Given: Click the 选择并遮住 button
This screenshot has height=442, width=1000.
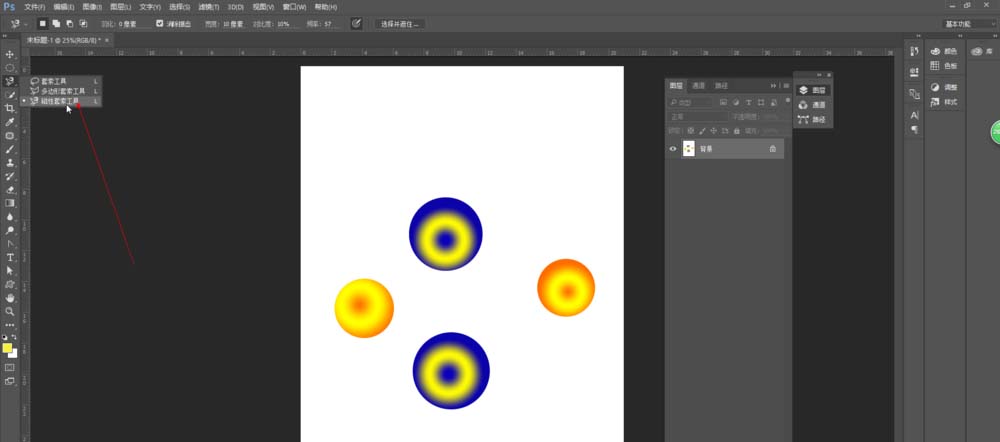Looking at the screenshot, I should pyautogui.click(x=400, y=23).
